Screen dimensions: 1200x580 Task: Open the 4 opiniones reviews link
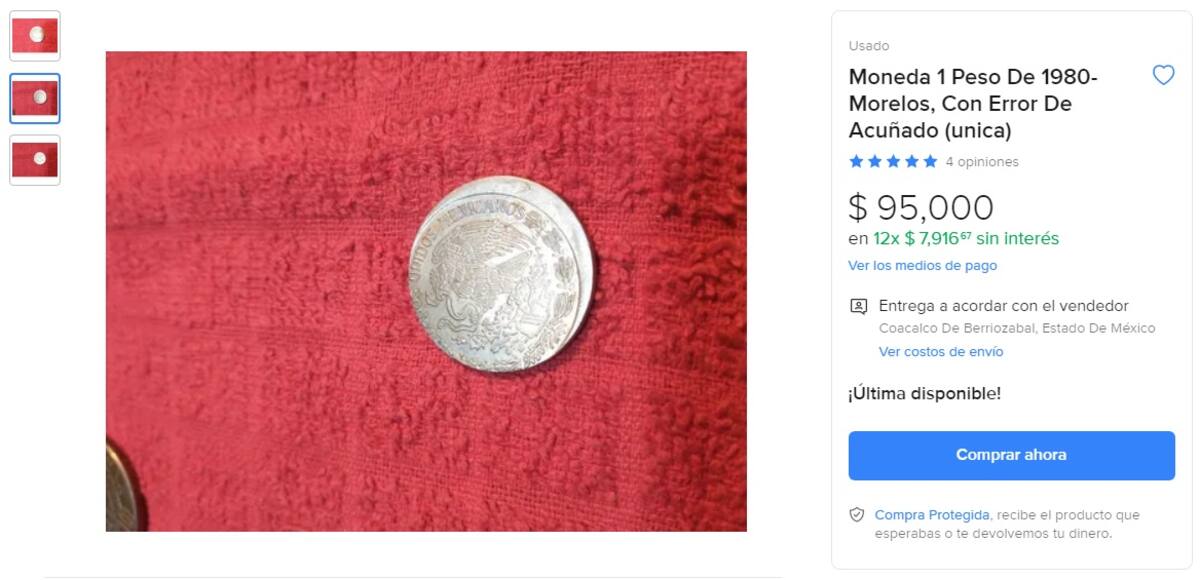[x=982, y=162]
